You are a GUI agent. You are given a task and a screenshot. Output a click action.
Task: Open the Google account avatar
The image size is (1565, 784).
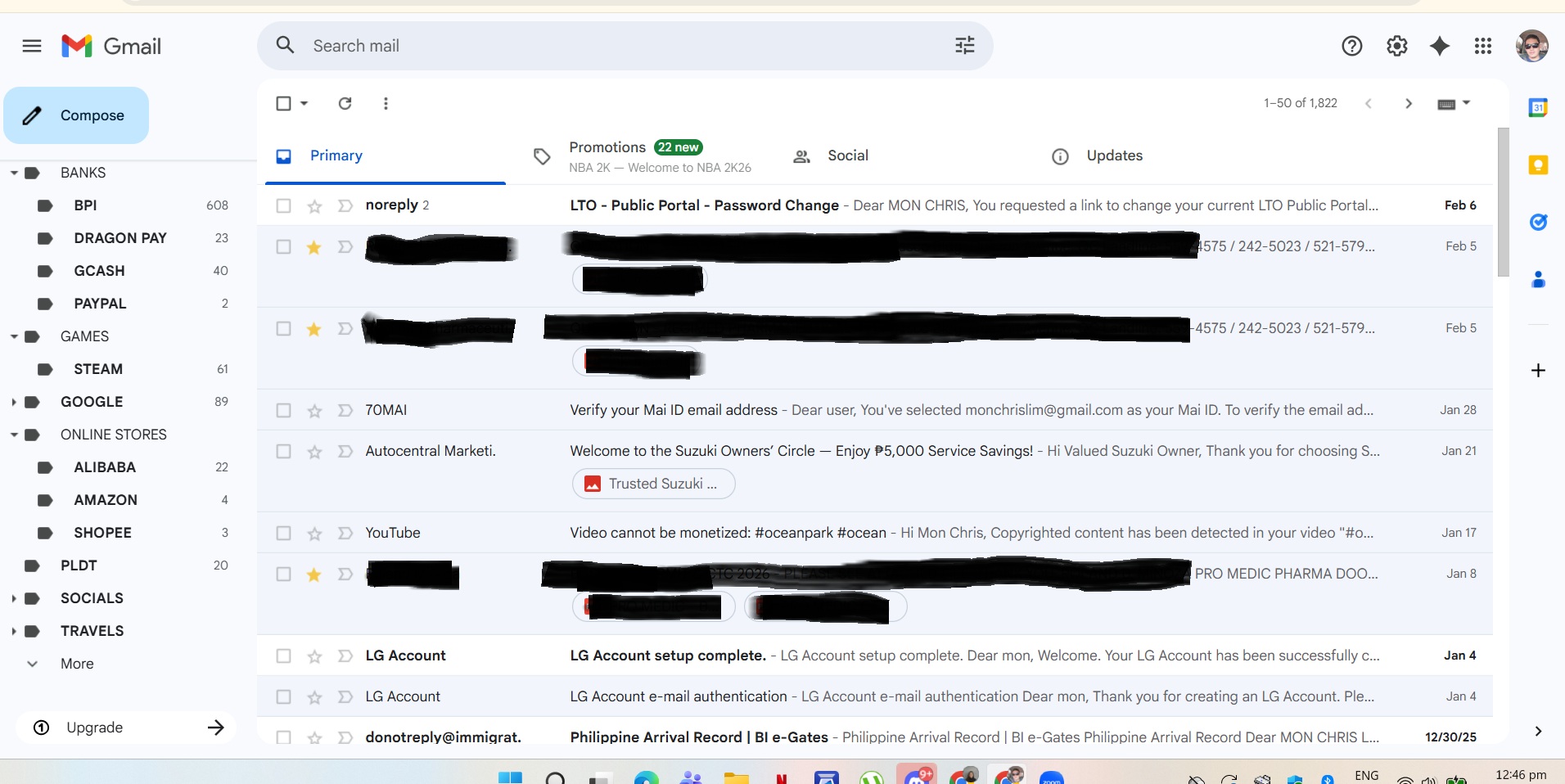click(1531, 46)
